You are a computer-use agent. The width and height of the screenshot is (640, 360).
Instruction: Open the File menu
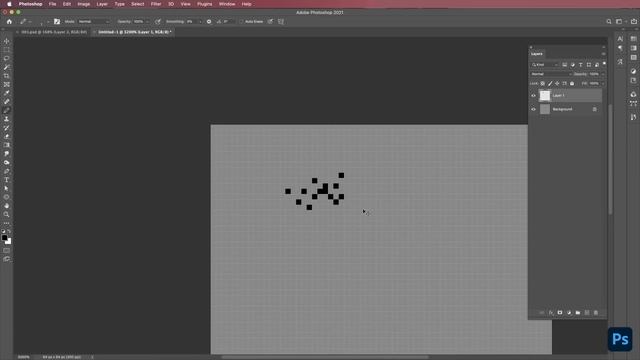coord(52,4)
